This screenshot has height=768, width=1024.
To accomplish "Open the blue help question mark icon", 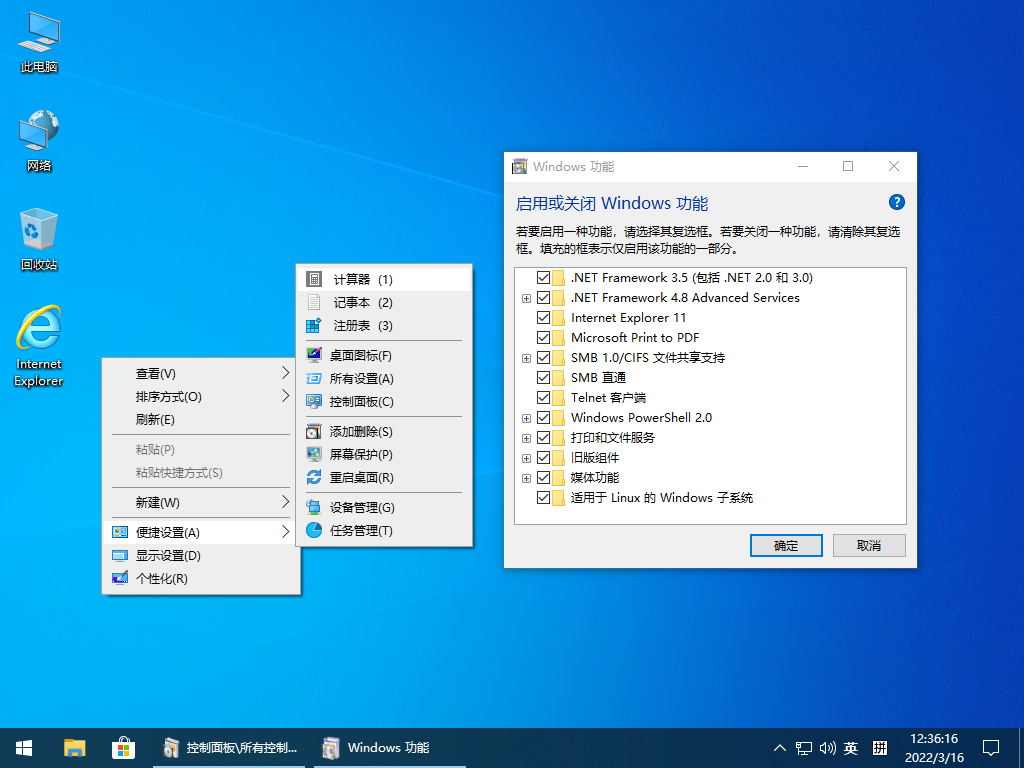I will tap(897, 202).
